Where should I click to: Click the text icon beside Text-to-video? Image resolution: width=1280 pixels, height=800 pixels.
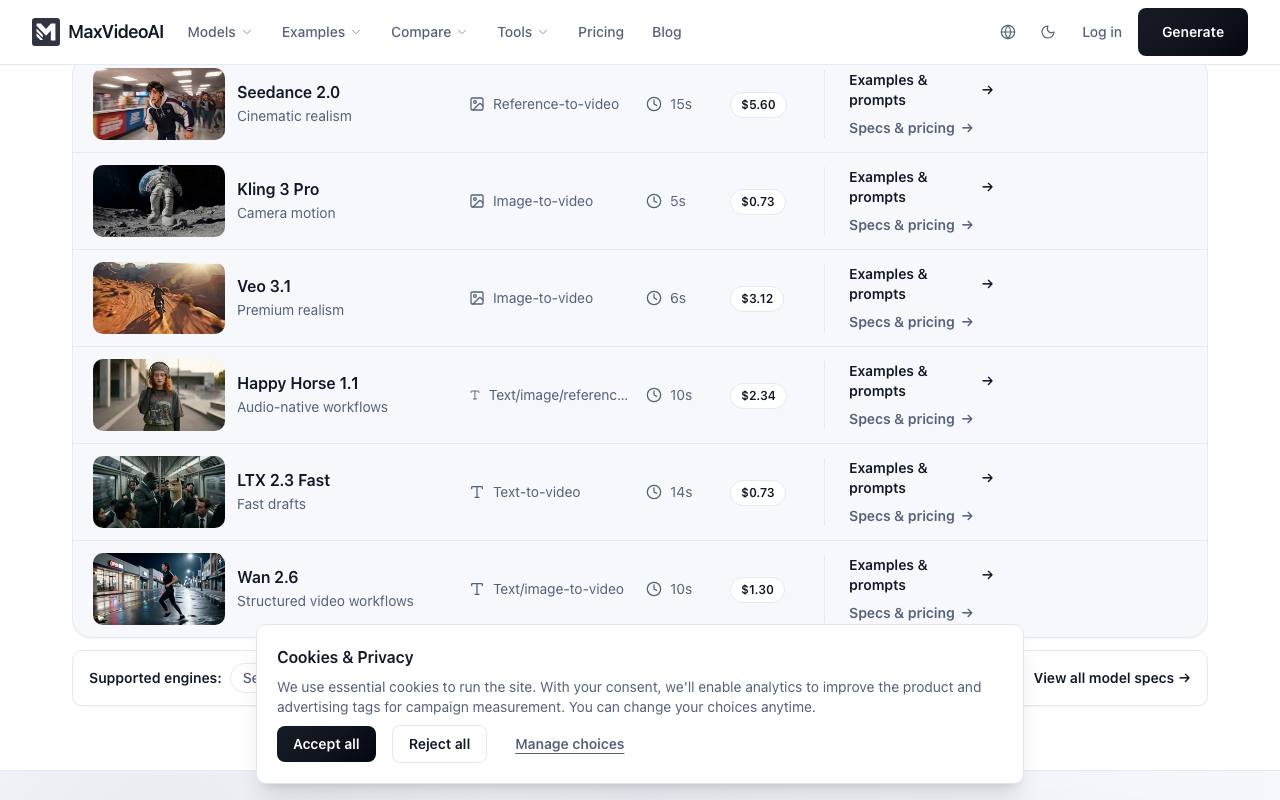pos(477,492)
